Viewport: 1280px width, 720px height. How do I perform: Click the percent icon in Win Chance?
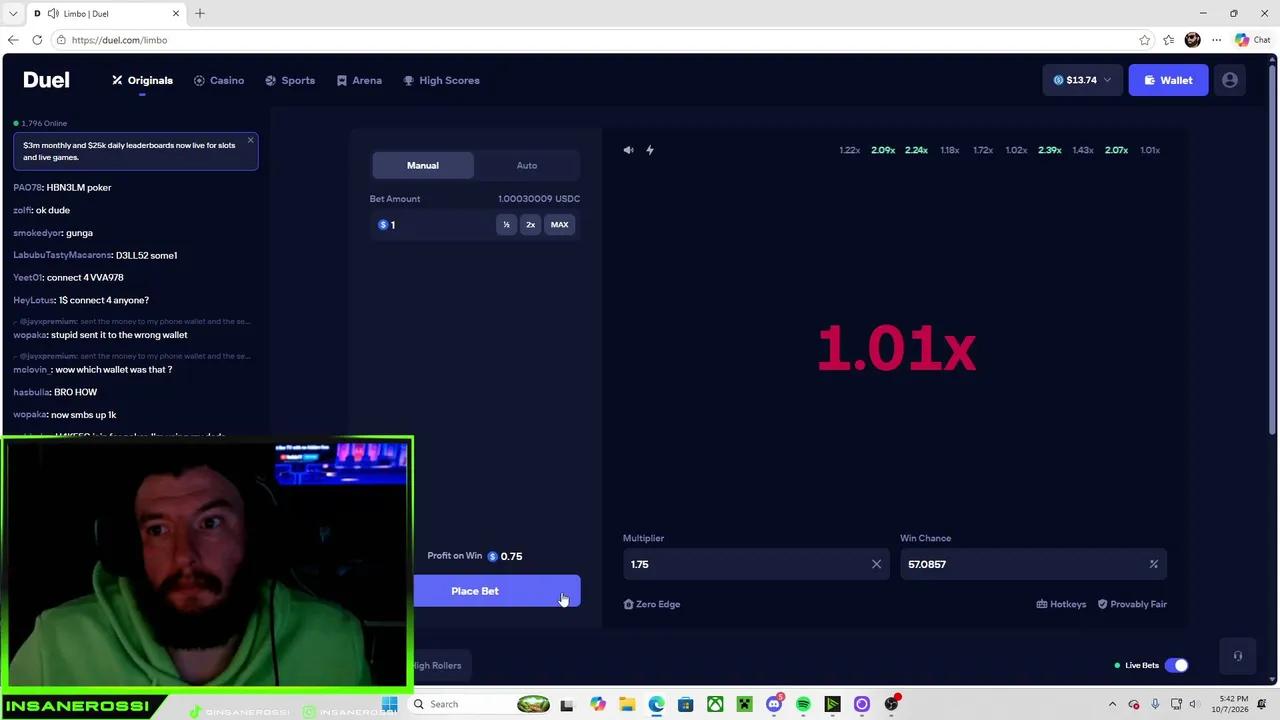coord(1153,564)
